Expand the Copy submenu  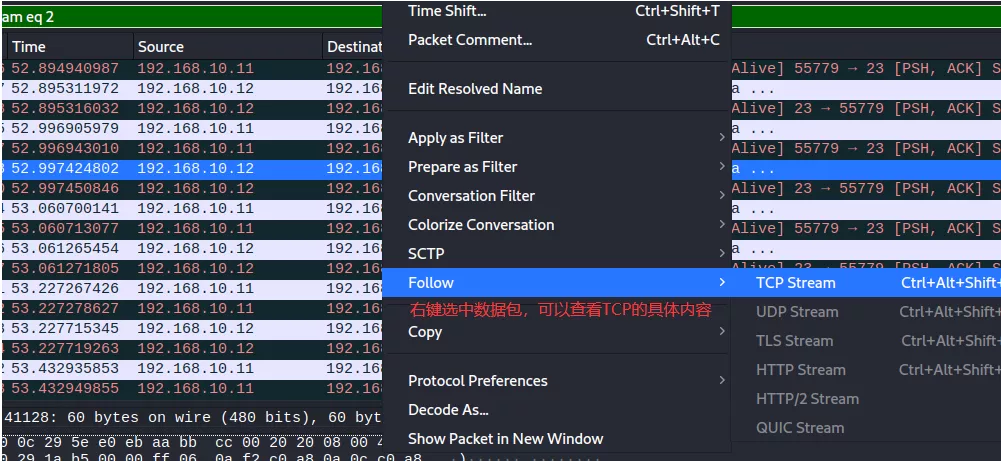point(425,332)
